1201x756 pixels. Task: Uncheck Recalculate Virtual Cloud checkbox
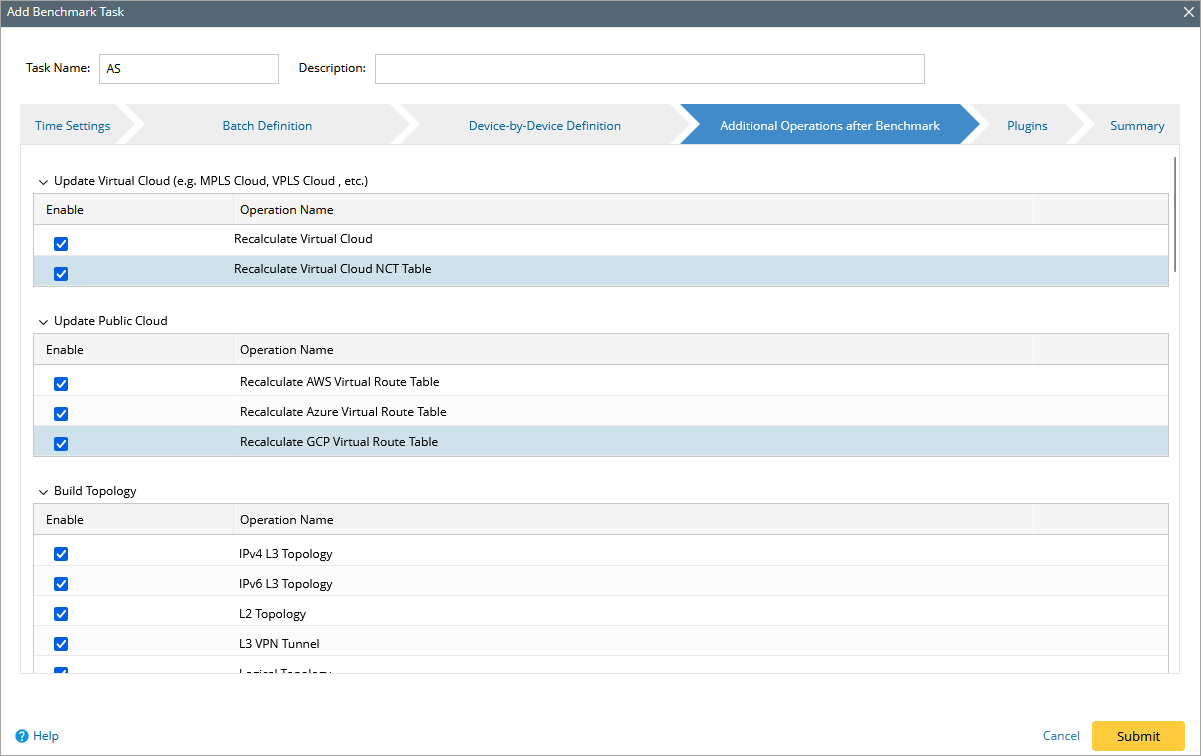[x=61, y=244]
